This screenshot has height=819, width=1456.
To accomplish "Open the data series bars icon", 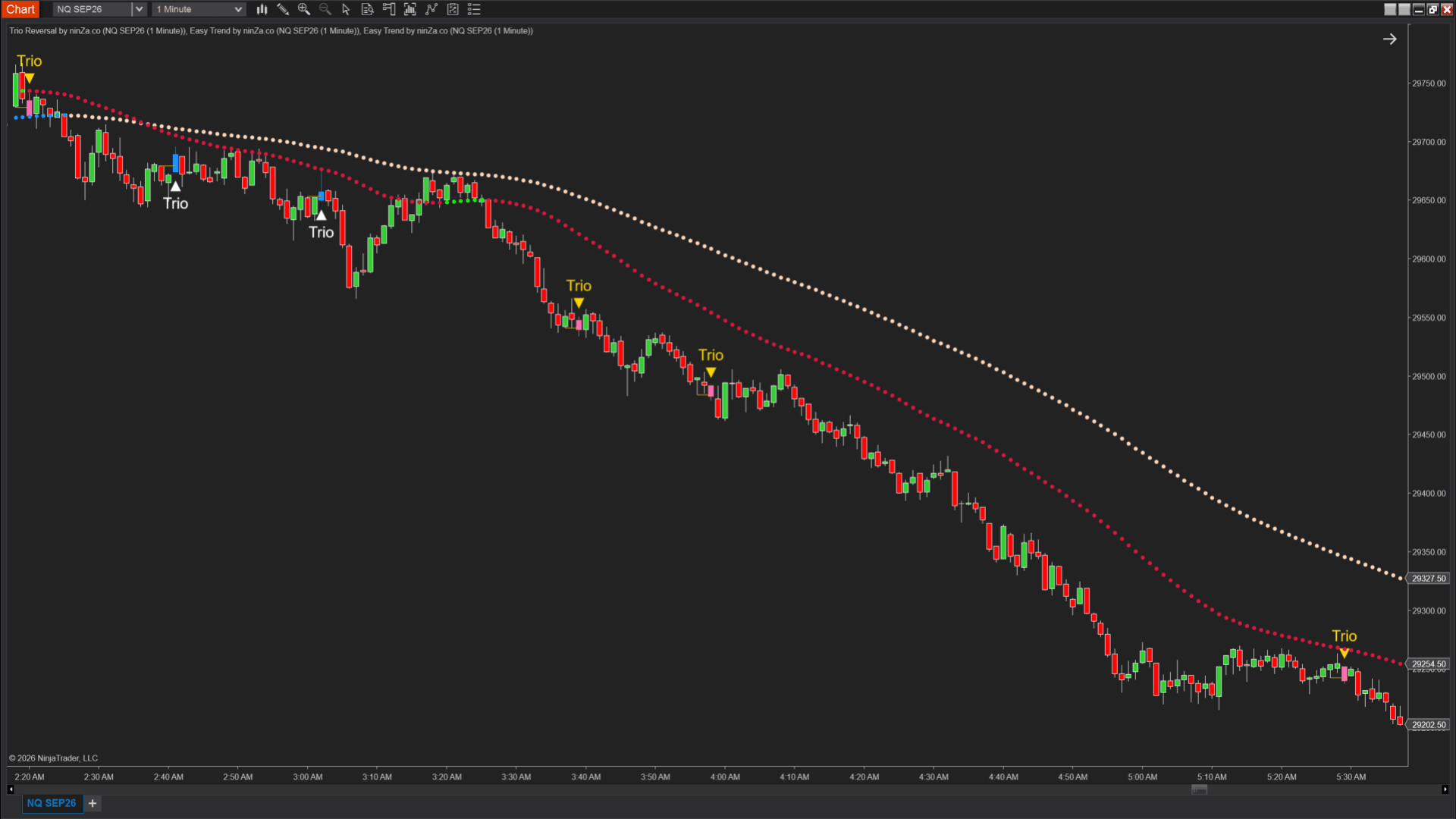I will pos(410,9).
